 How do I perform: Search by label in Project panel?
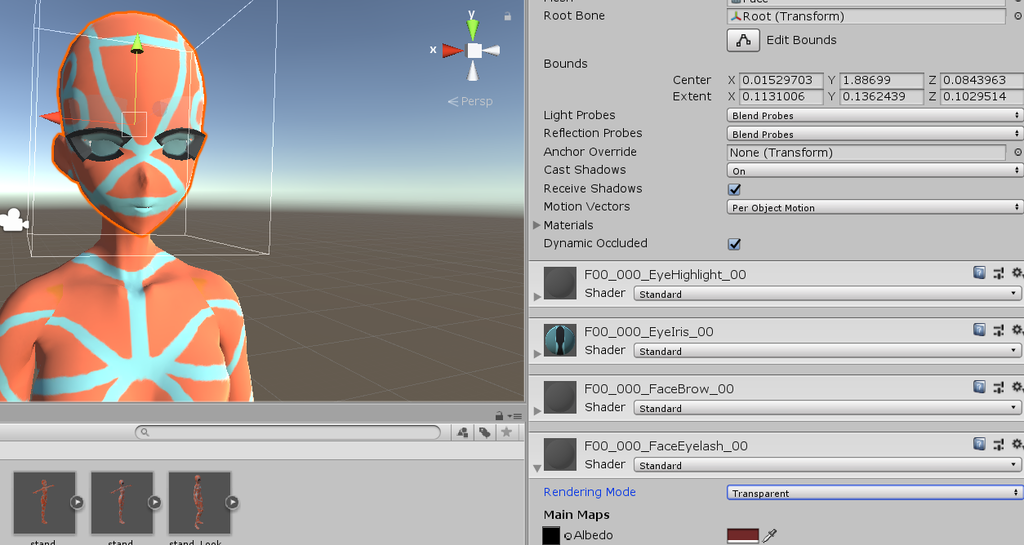click(485, 432)
